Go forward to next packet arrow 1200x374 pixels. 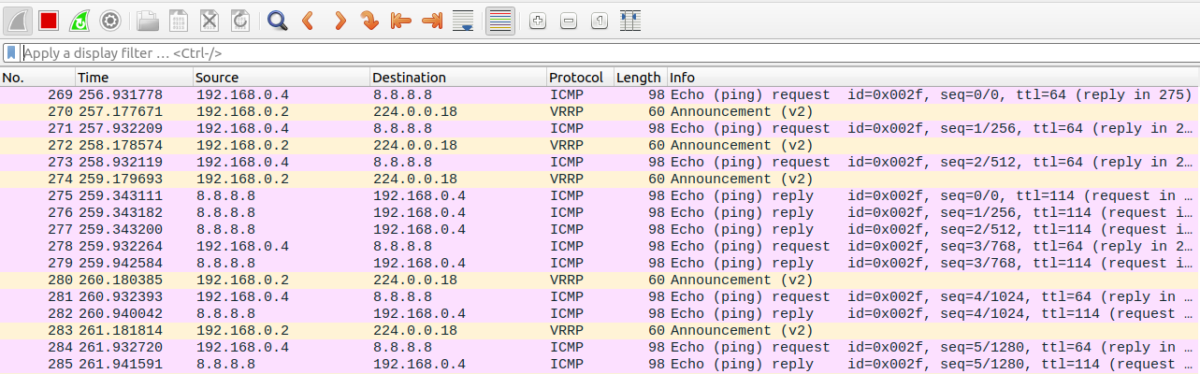(x=339, y=19)
